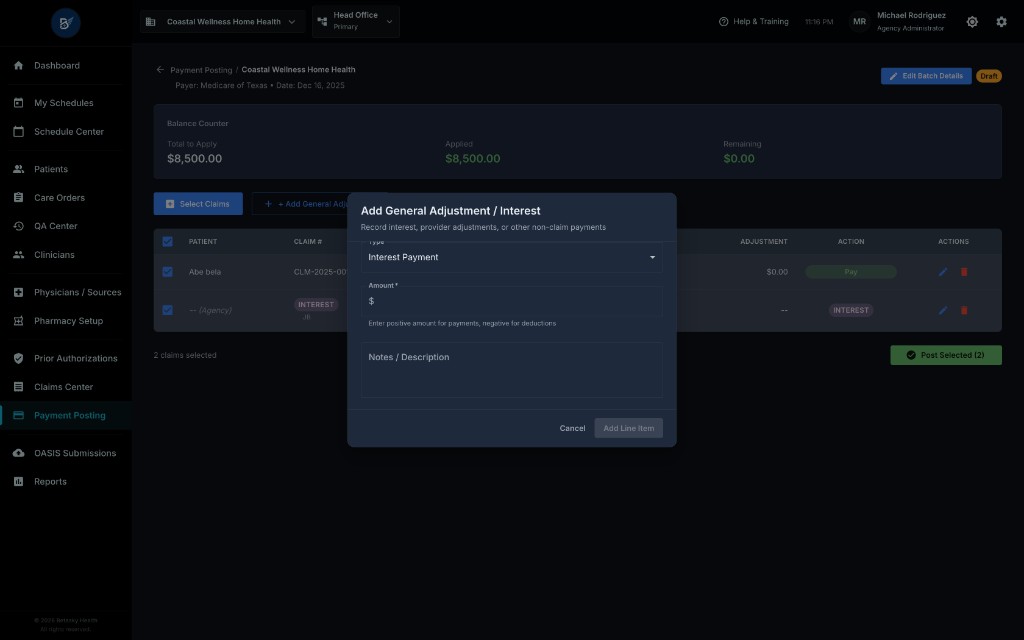Click the INTEREST badge in the Action column
Viewport: 1024px width, 640px height.
point(850,310)
